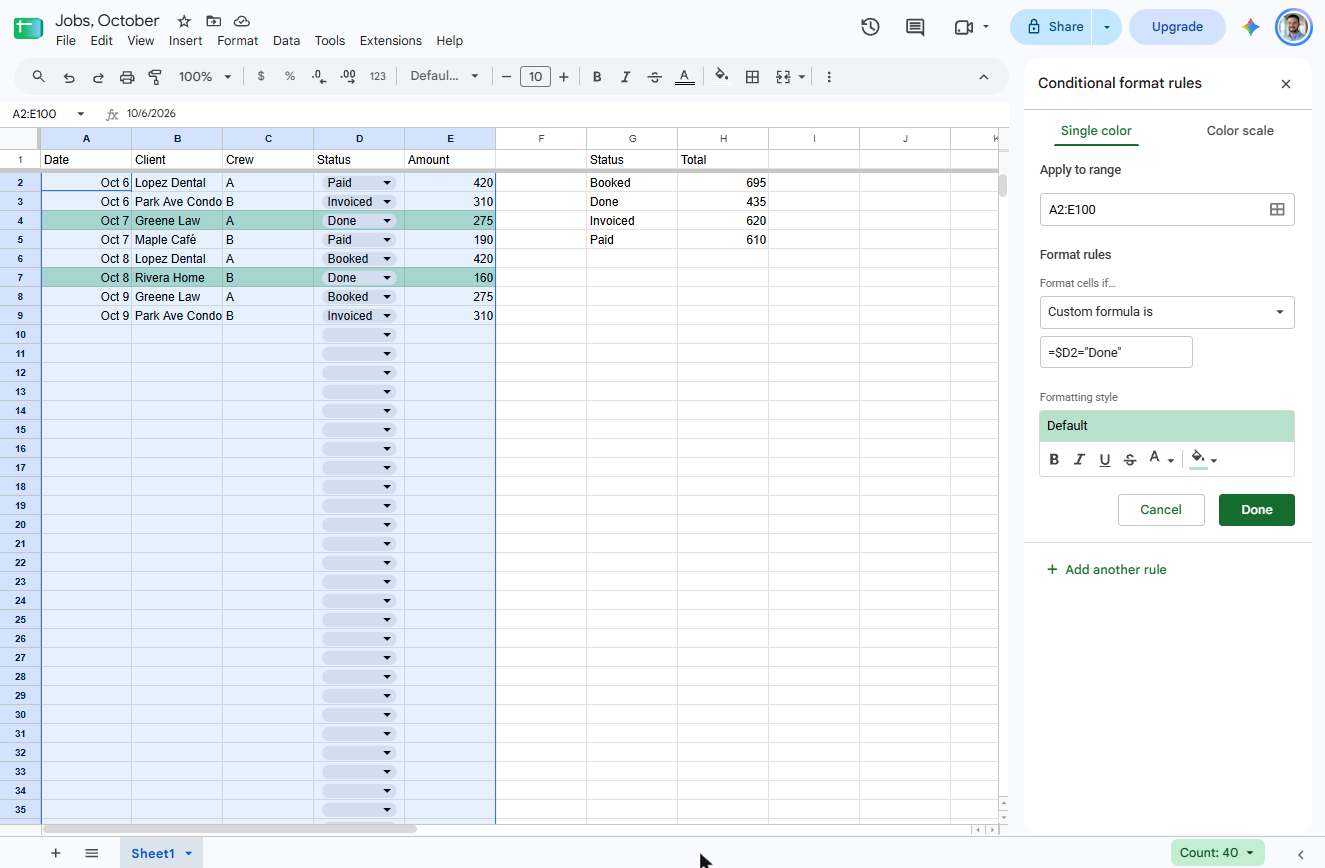
Task: Click the select data range grid icon
Action: (1277, 210)
